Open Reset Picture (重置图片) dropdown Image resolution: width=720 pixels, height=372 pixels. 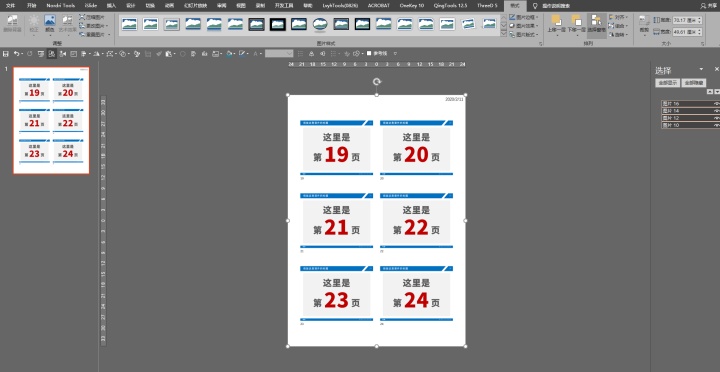coord(94,34)
